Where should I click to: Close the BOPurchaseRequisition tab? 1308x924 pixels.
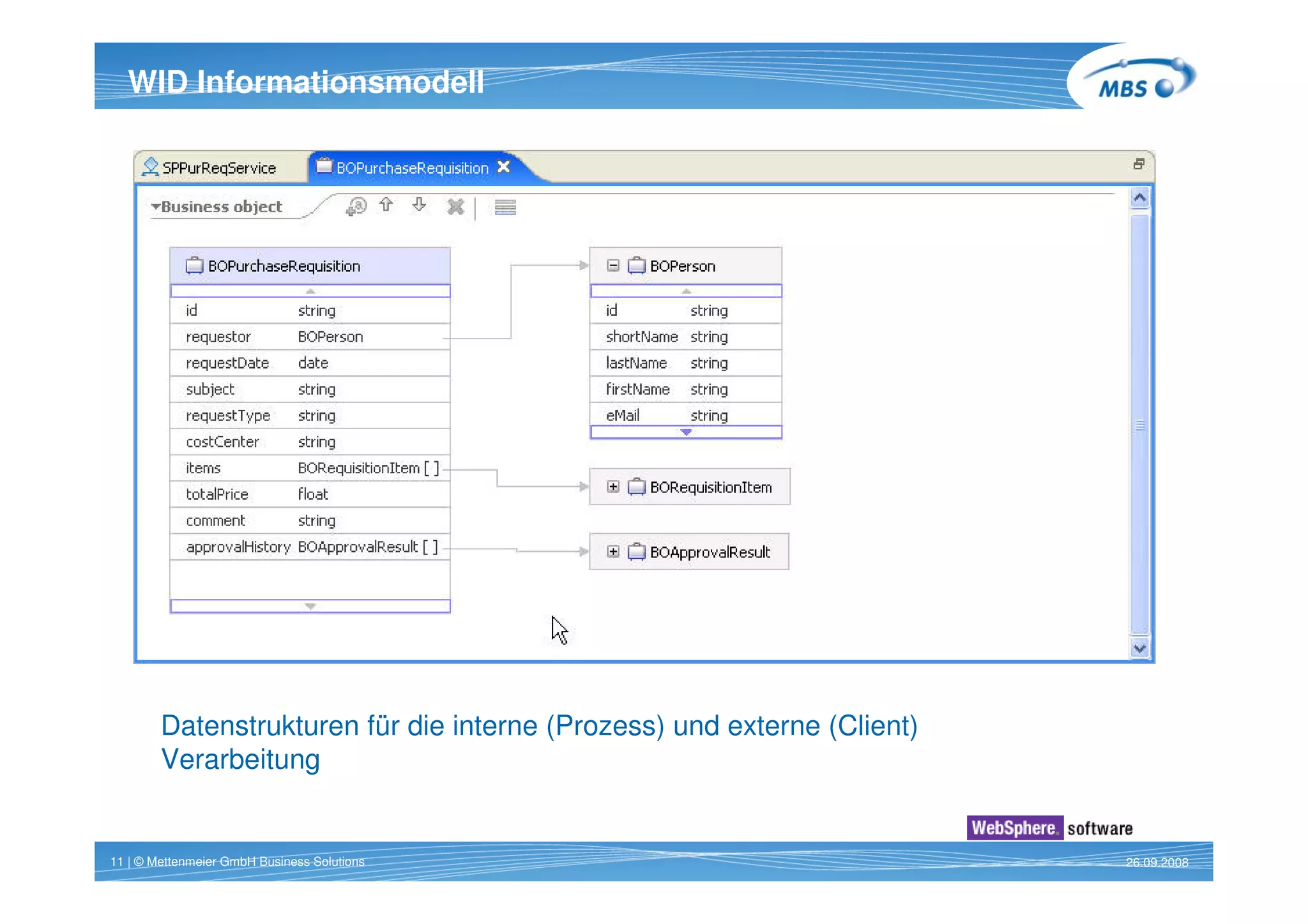pos(504,167)
